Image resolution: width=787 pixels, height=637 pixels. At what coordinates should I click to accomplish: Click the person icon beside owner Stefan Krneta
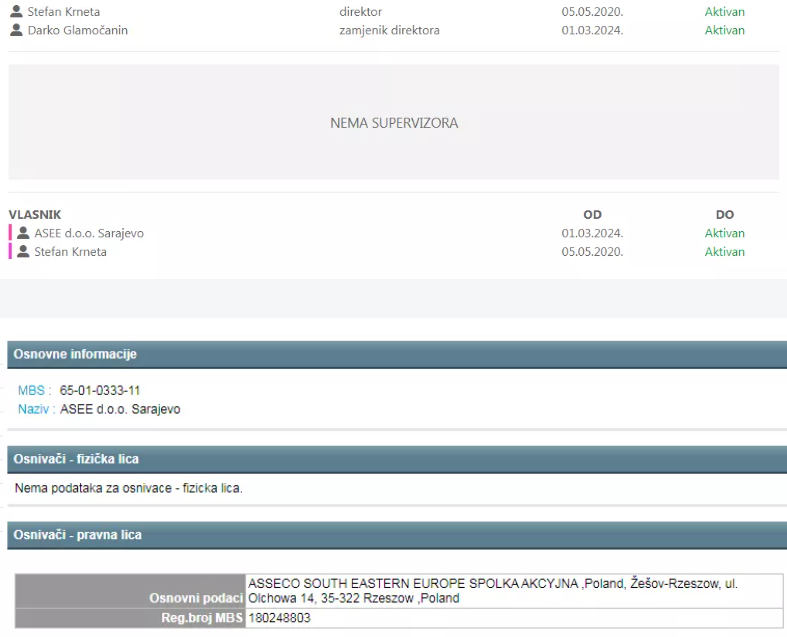[23, 251]
